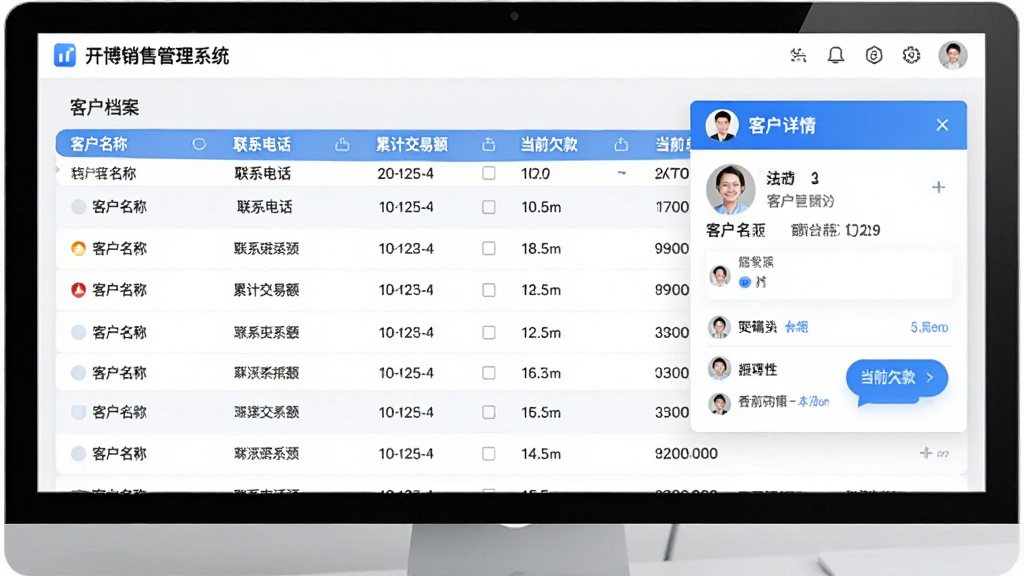Click the blue 开博 app logo icon
This screenshot has height=576, width=1024.
point(65,56)
